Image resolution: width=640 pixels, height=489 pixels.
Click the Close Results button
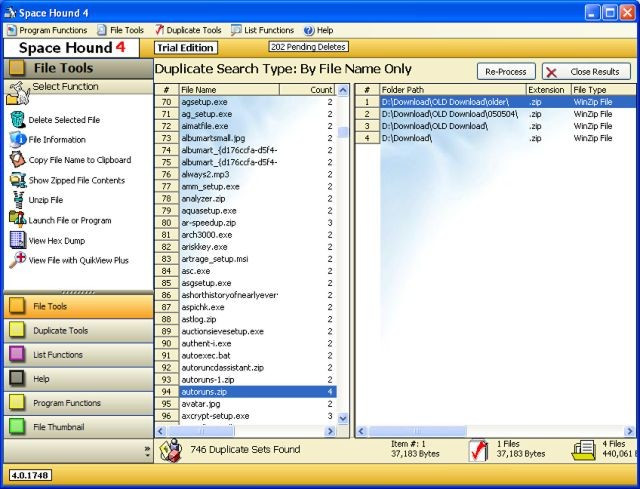(x=586, y=72)
